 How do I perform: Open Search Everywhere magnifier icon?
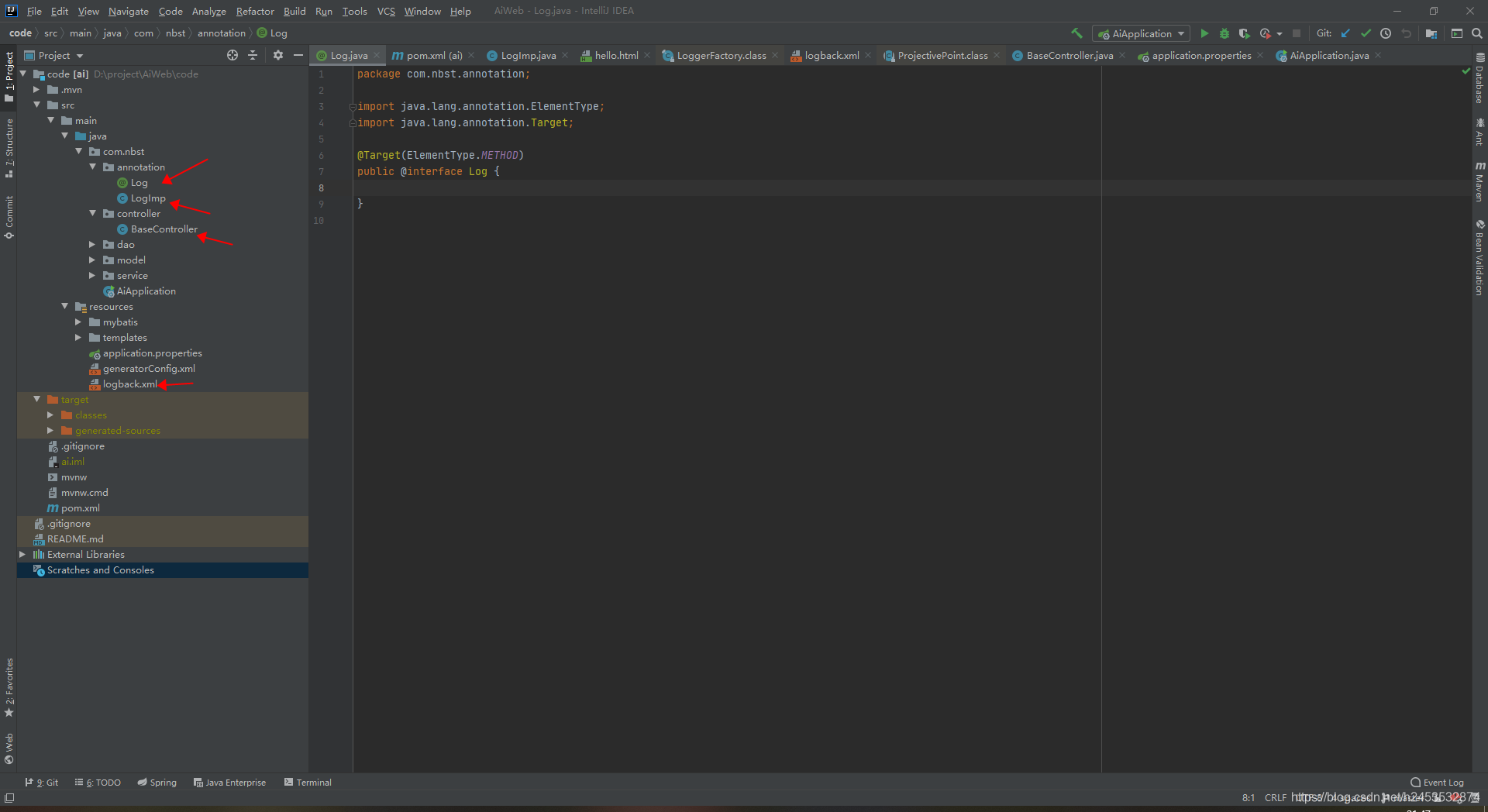coord(1477,33)
